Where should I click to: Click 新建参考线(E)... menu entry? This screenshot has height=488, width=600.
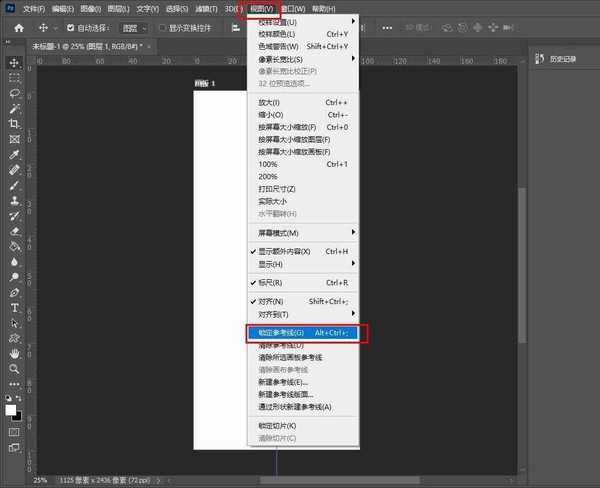[x=282, y=382]
